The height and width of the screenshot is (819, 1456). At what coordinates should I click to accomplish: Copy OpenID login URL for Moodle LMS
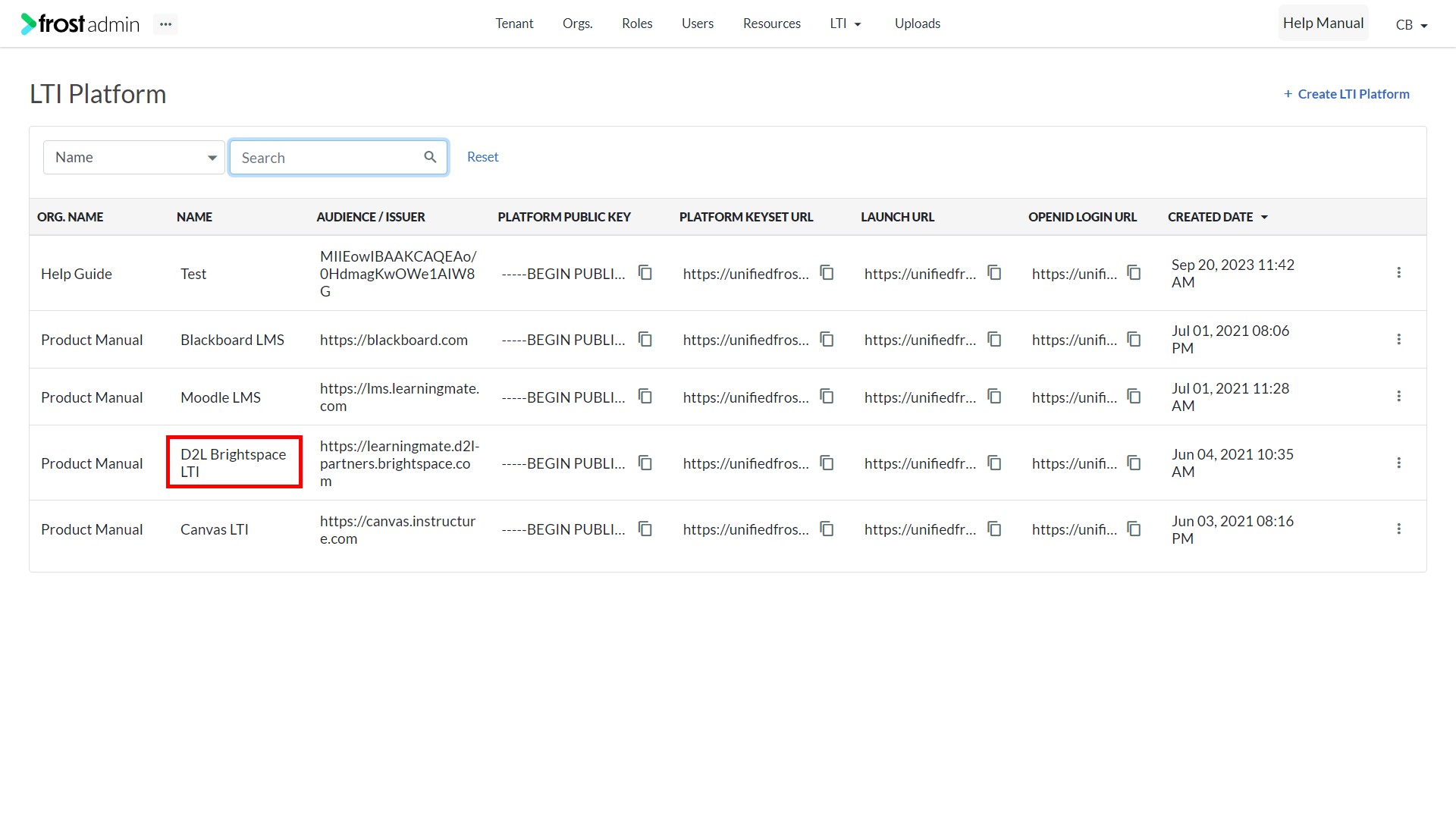(x=1134, y=396)
